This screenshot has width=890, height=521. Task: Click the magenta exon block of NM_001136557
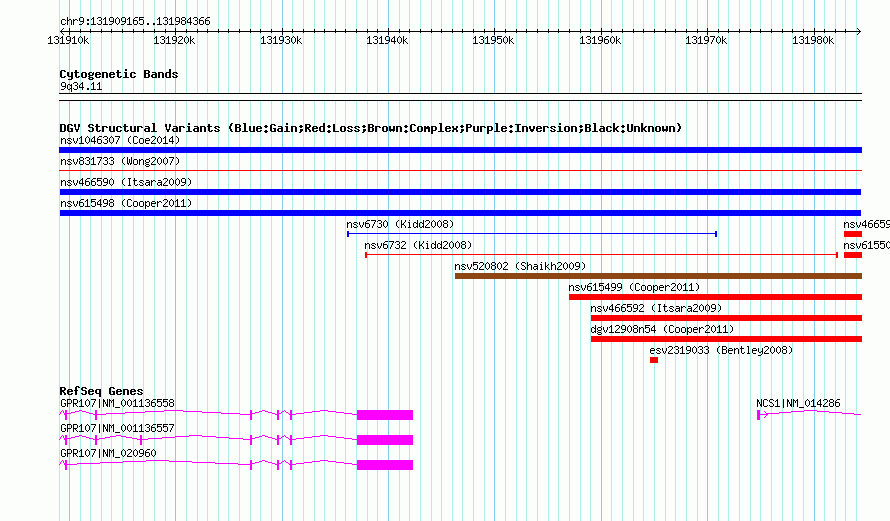point(385,440)
